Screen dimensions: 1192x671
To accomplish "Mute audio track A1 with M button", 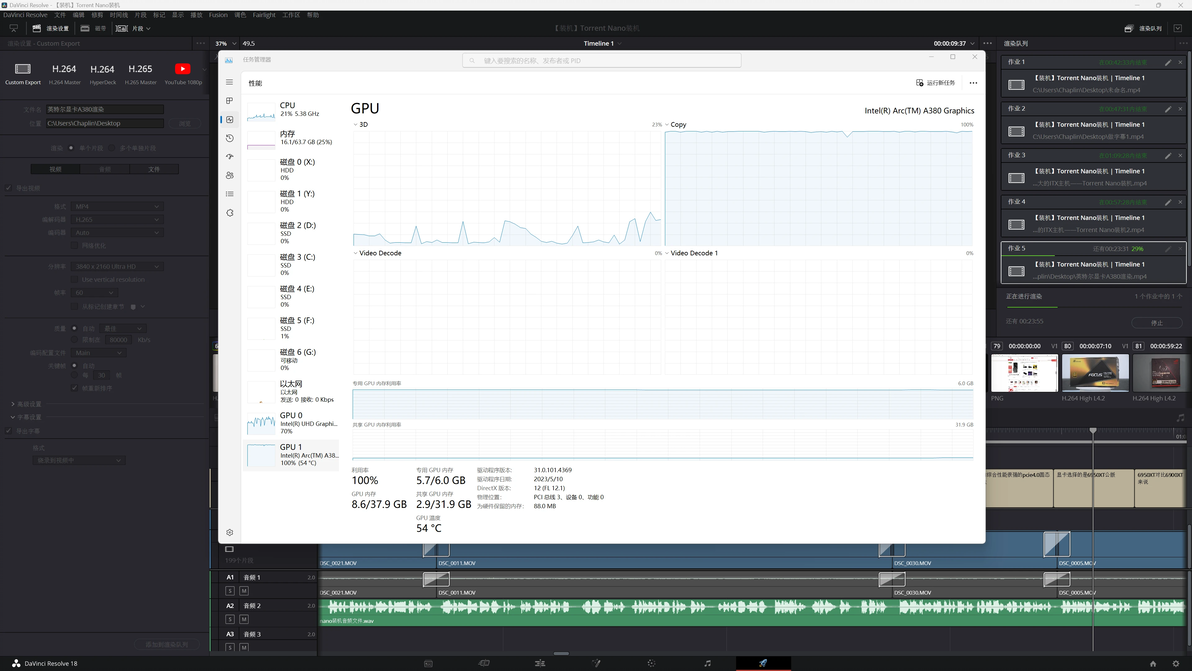I will click(x=244, y=590).
